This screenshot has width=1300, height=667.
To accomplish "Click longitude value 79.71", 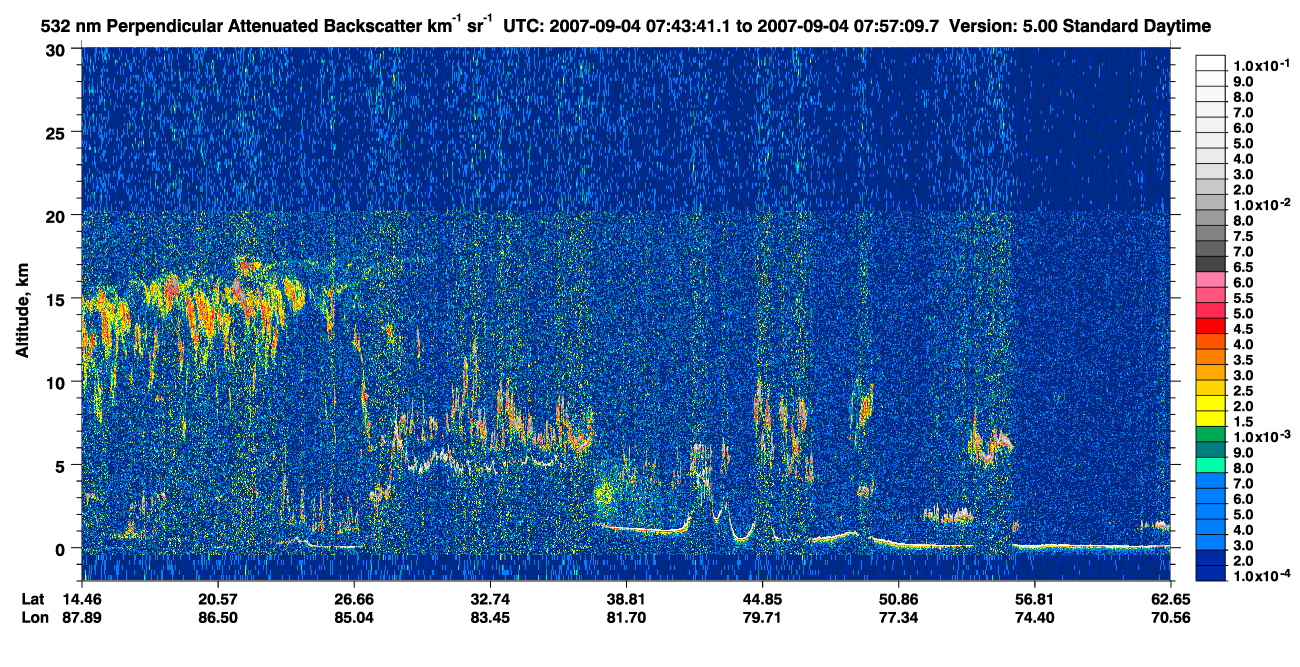I will 762,617.
